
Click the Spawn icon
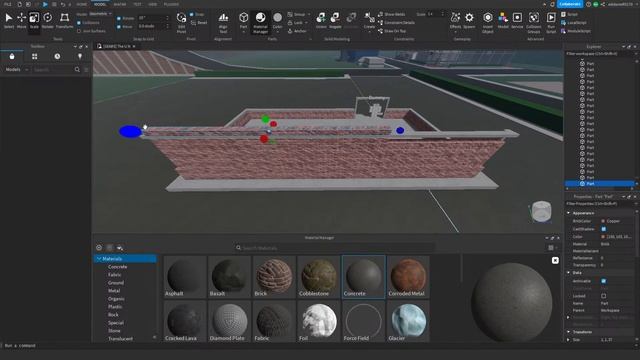(469, 20)
